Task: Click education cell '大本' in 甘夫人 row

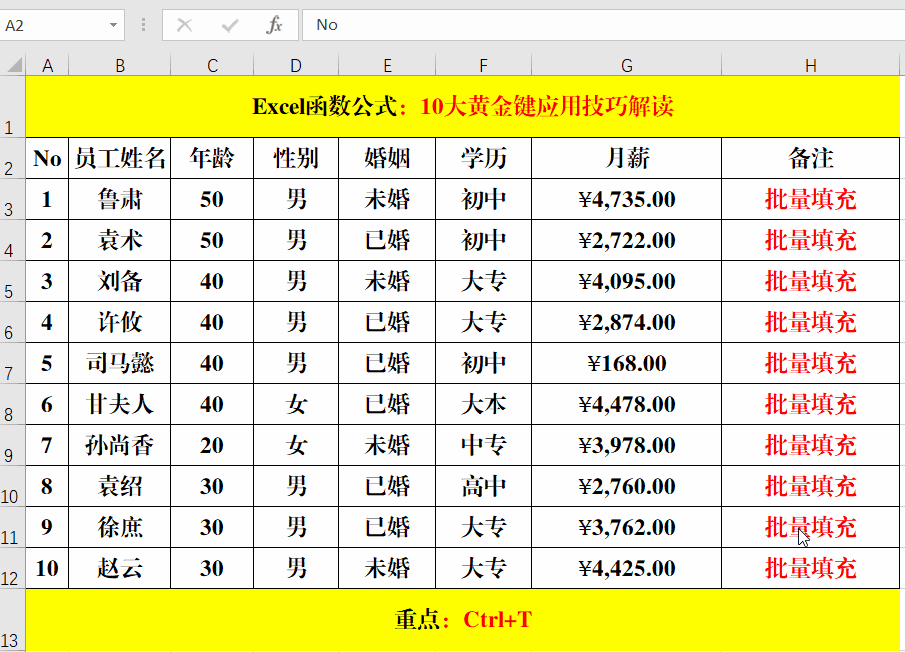Action: (x=483, y=404)
